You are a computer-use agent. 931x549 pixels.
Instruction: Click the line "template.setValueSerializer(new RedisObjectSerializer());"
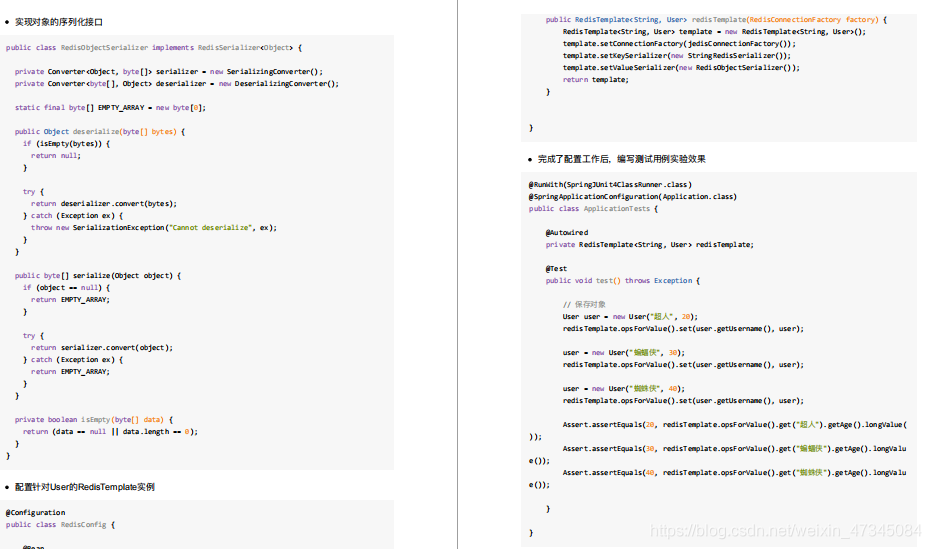[682, 68]
